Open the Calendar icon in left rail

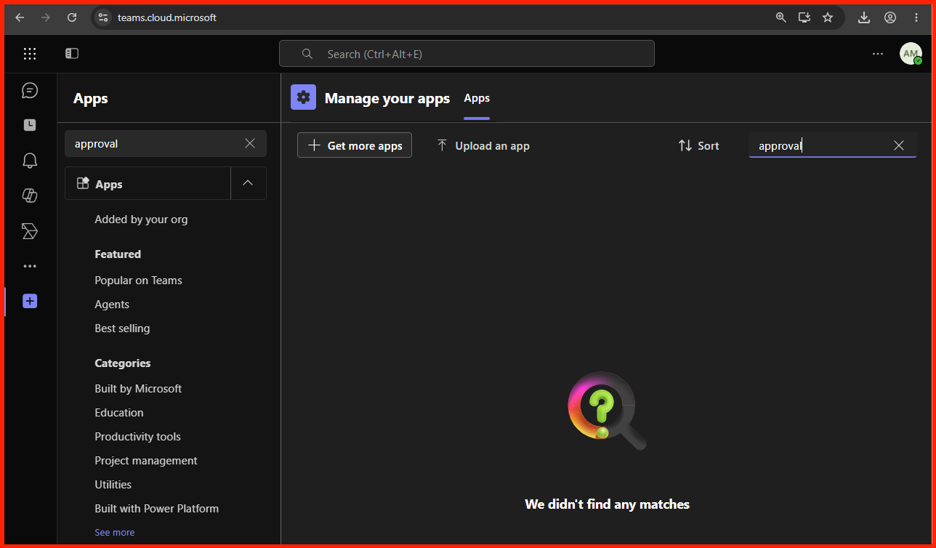pos(29,125)
